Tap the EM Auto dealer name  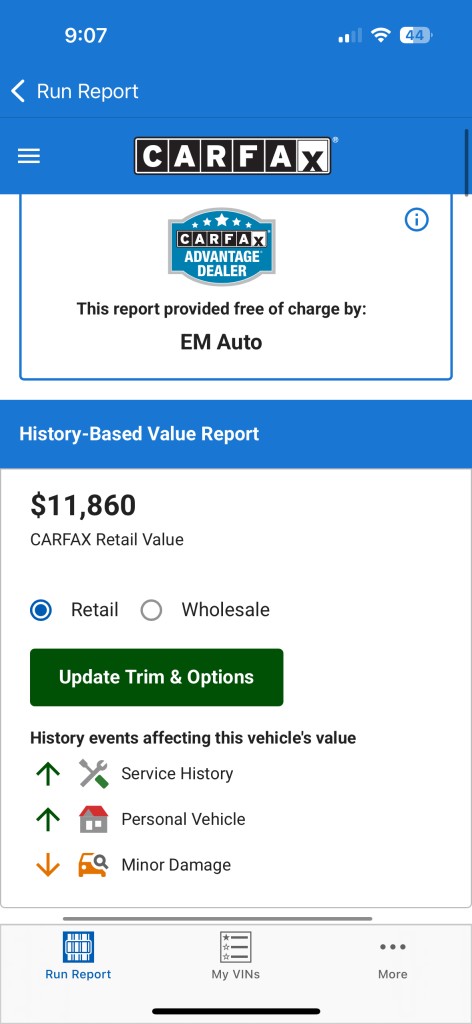click(221, 342)
